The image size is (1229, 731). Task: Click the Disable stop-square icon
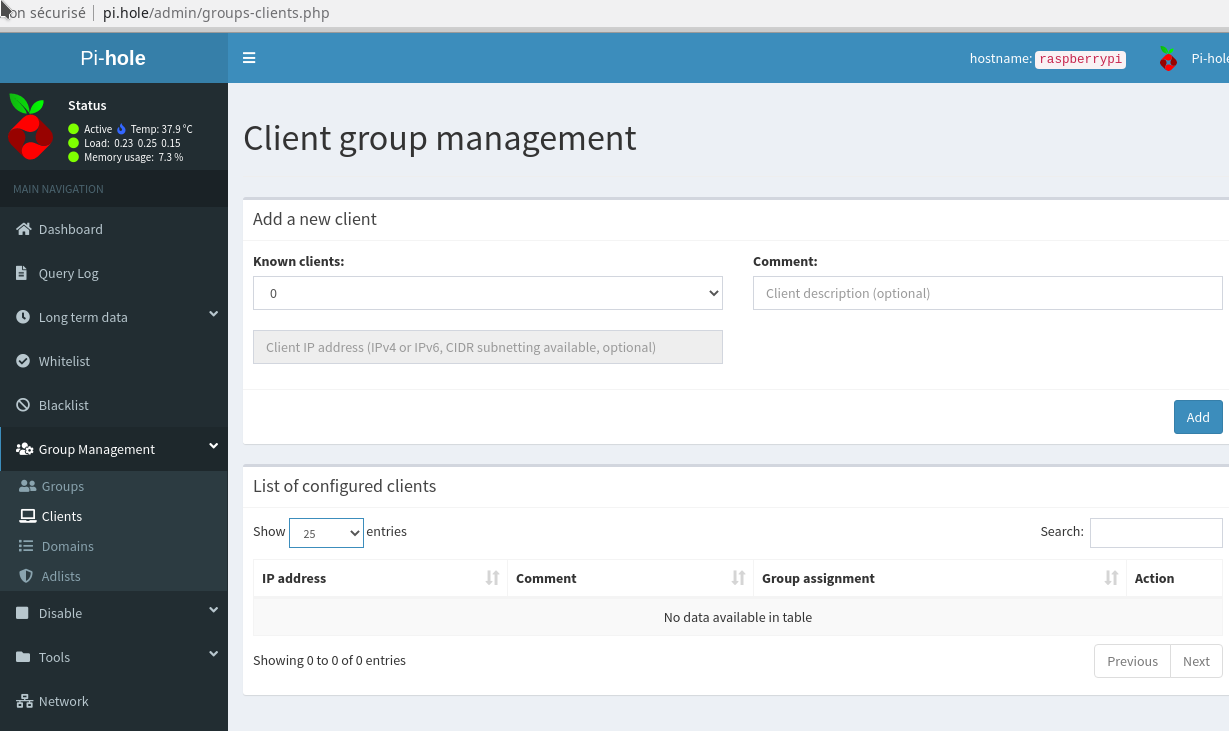[23, 613]
